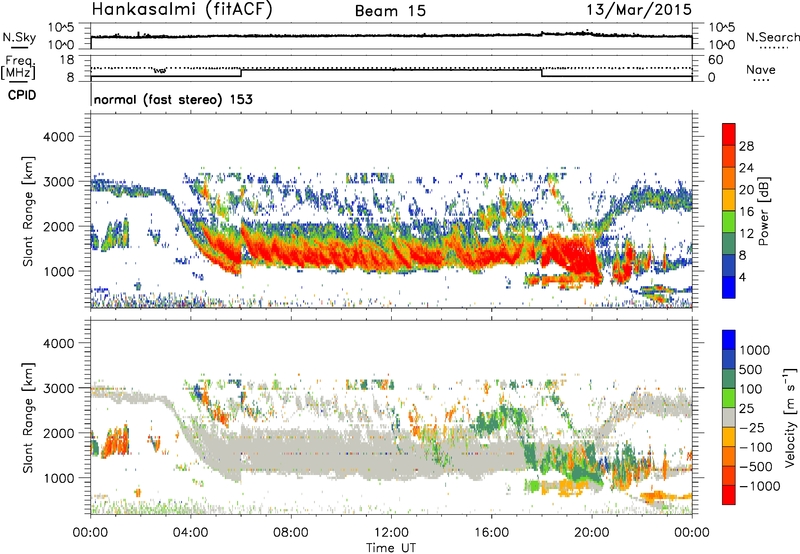Image resolution: width=800 pixels, height=554 pixels.
Task: Click 'normal (fast stereo) 153' text
Action: 173,99
